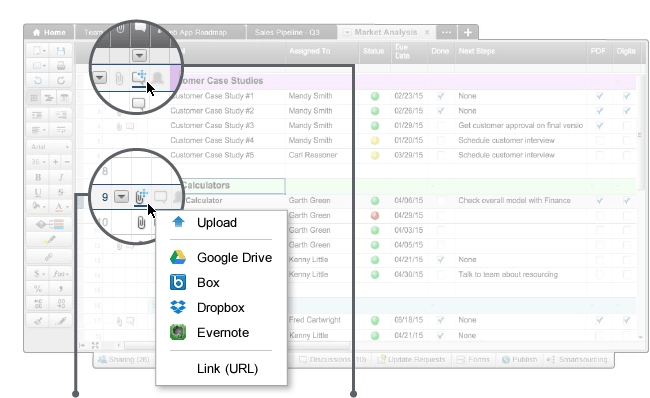This screenshot has width=650, height=398.
Task: Open the font size 36 dropdown
Action: click(x=38, y=162)
